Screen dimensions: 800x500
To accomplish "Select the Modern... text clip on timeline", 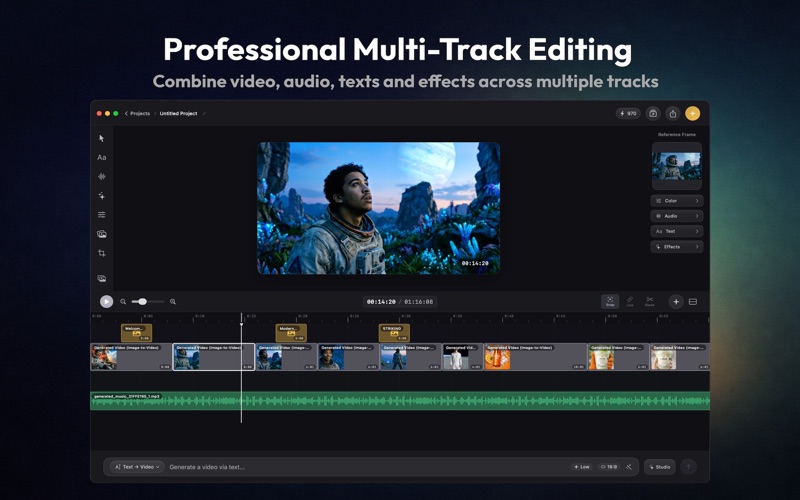I will coord(291,333).
